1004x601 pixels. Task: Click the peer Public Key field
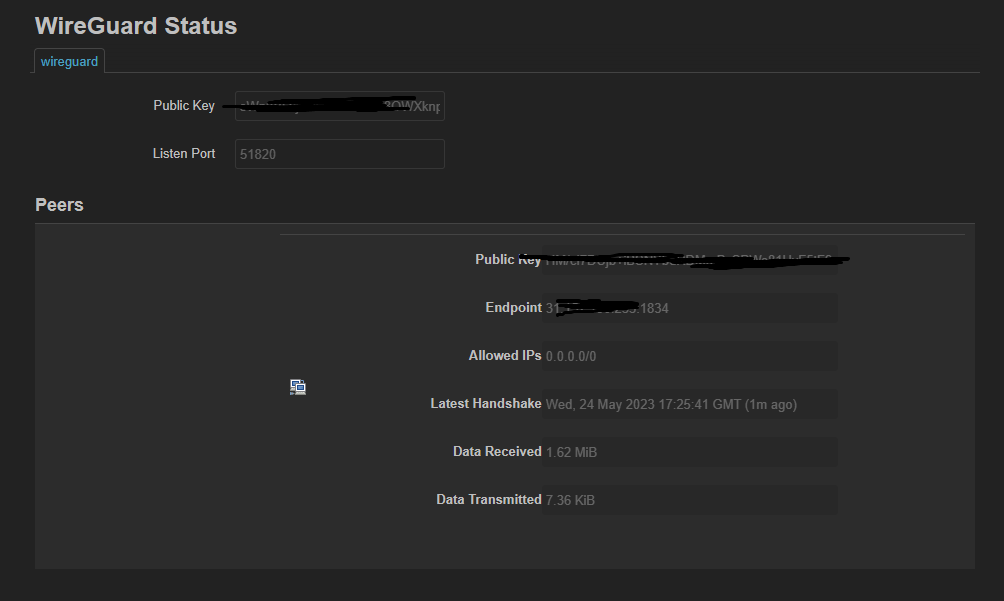[690, 260]
